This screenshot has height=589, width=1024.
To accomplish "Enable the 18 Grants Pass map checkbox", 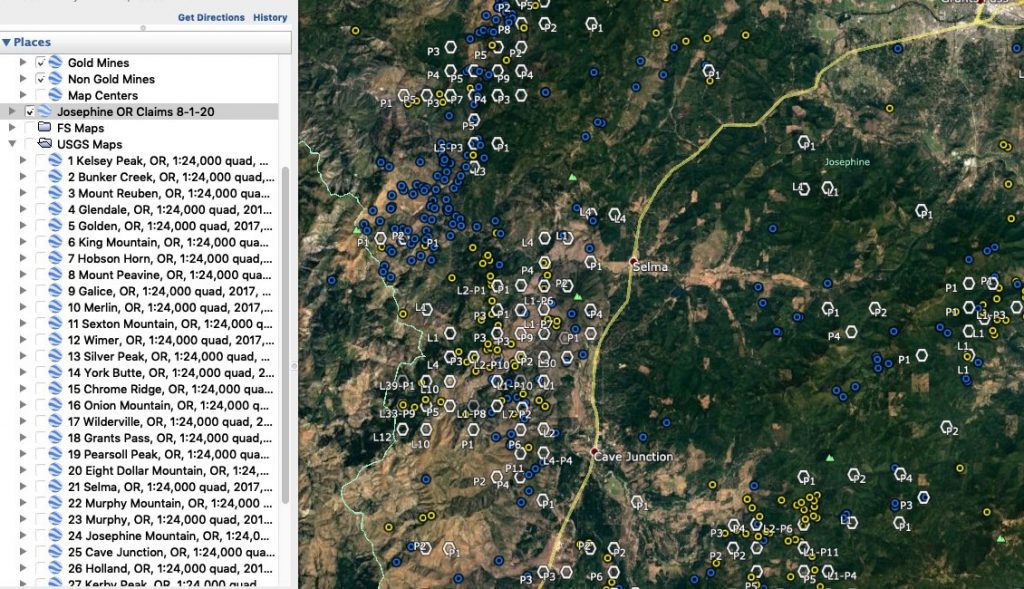I will pos(41,438).
